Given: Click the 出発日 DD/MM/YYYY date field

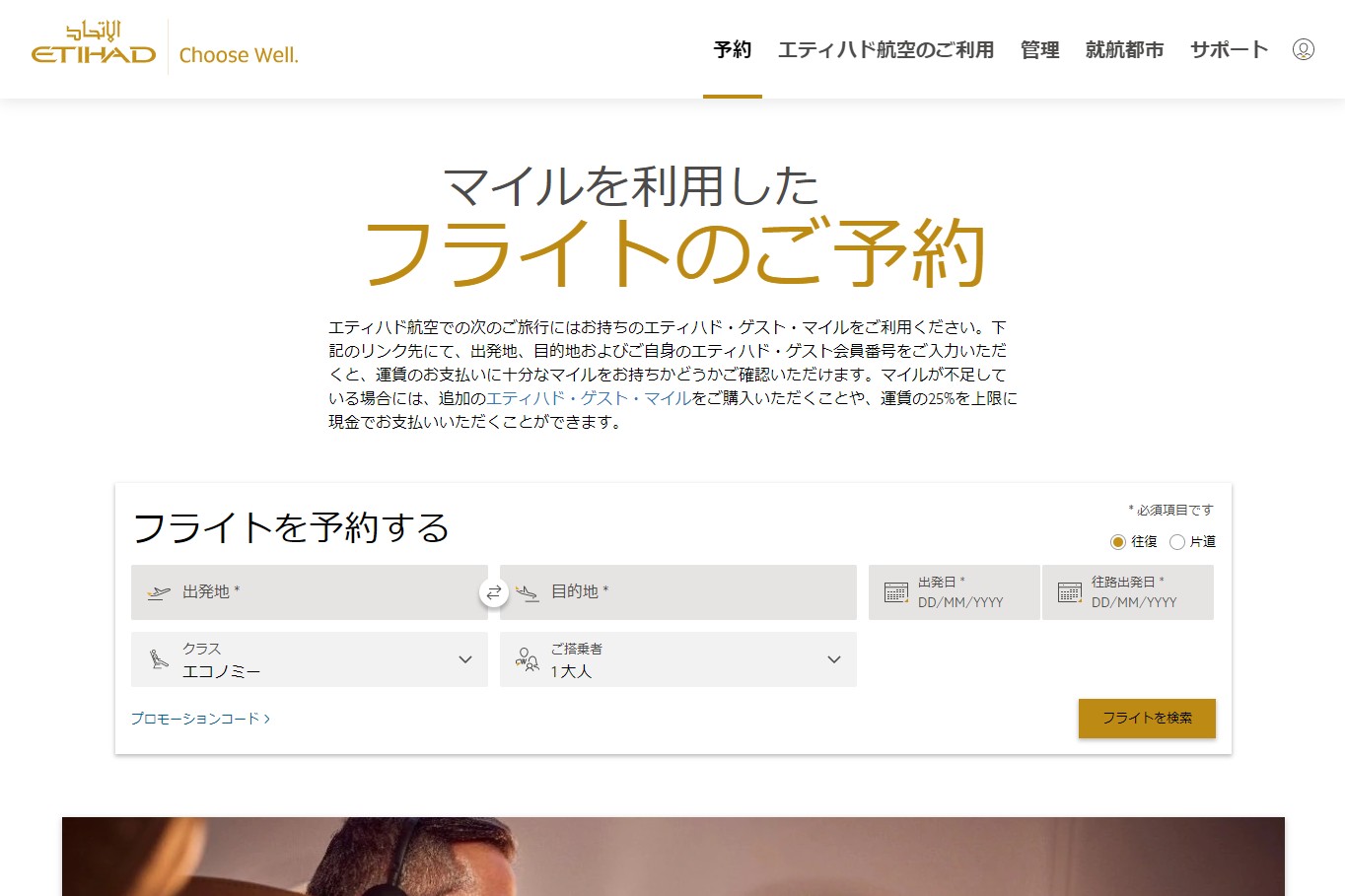Looking at the screenshot, I should click(955, 592).
